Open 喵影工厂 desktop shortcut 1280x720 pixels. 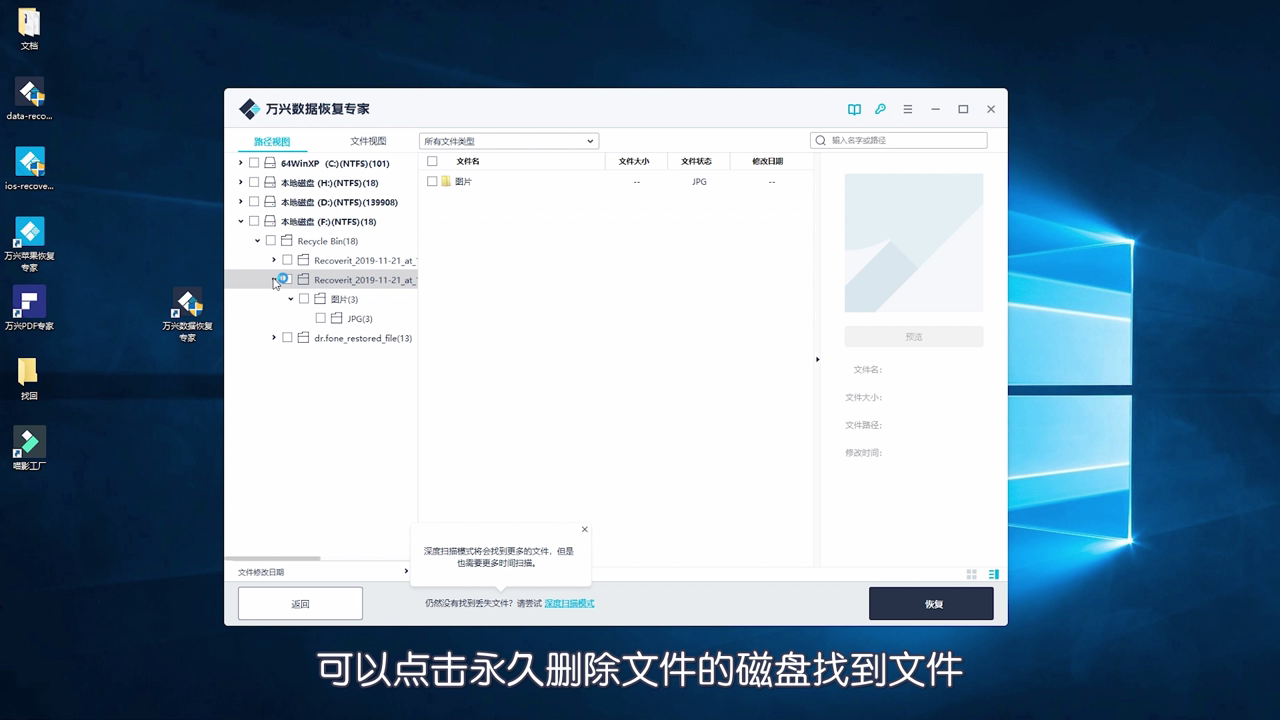coord(28,440)
